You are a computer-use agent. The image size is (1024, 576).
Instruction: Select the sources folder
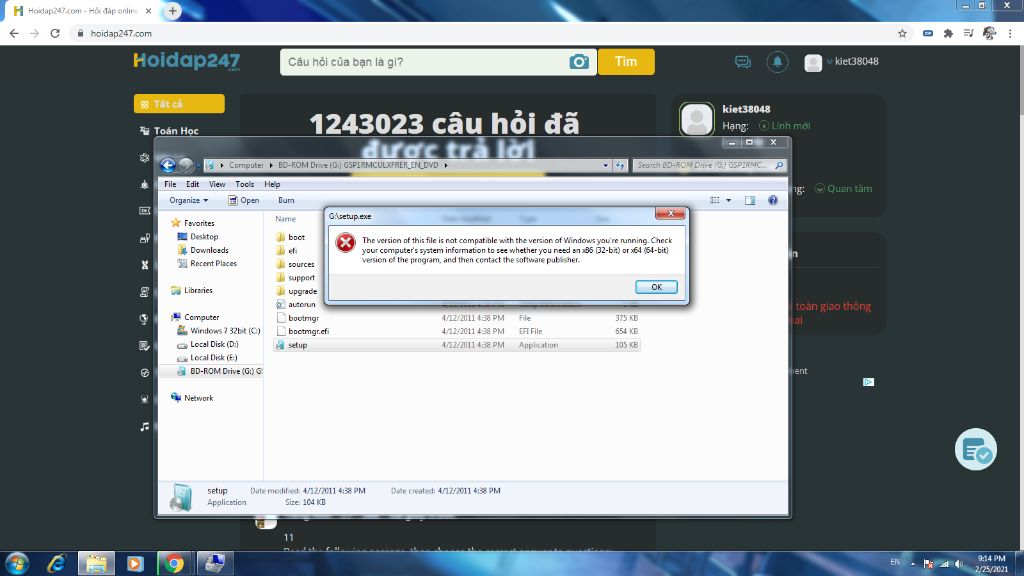click(x=301, y=264)
